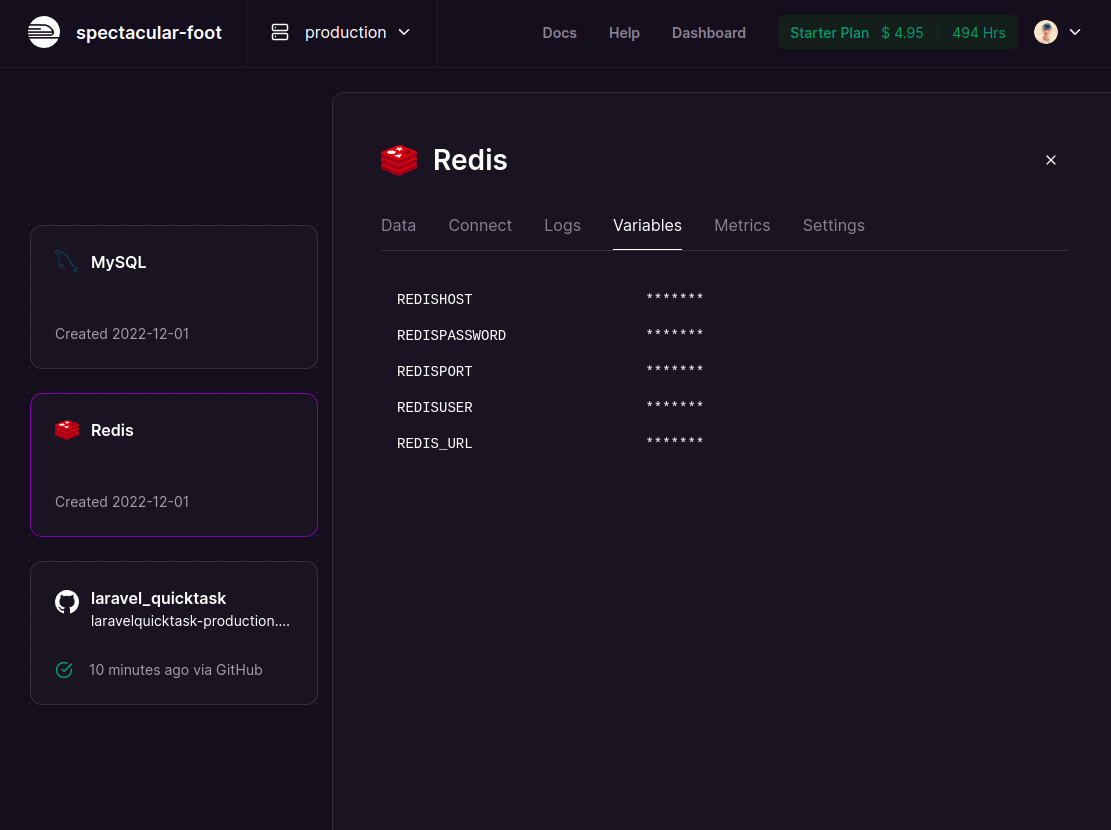Go to the Dashboard link
The image size is (1111, 830).
(x=709, y=33)
